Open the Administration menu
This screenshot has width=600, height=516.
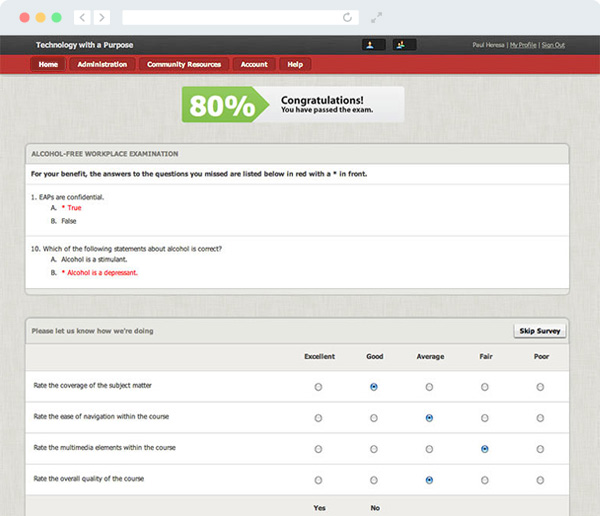pyautogui.click(x=102, y=64)
